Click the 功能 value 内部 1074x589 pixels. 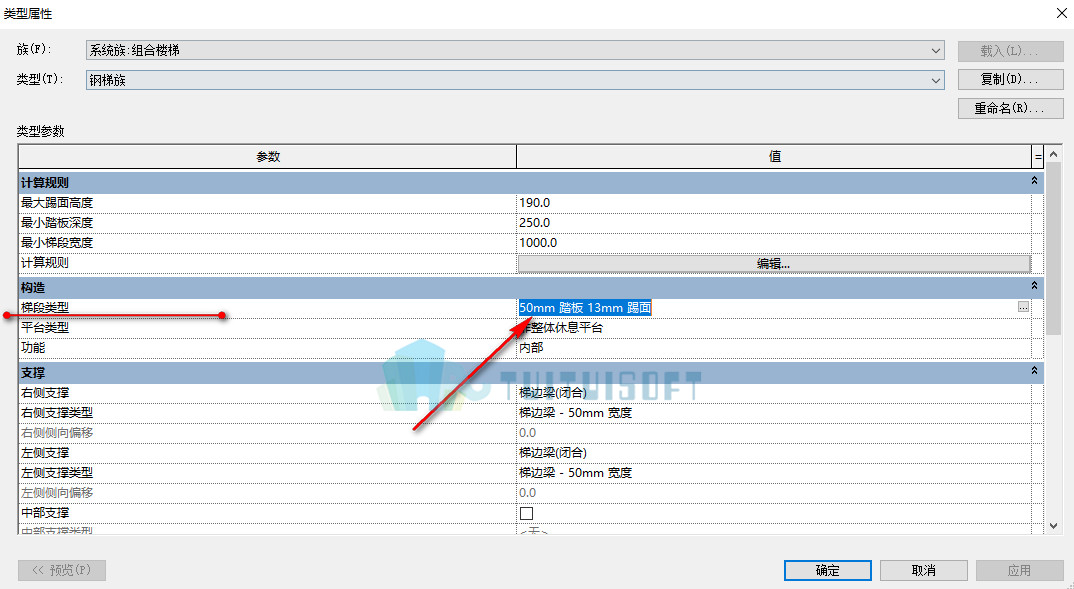[774, 347]
